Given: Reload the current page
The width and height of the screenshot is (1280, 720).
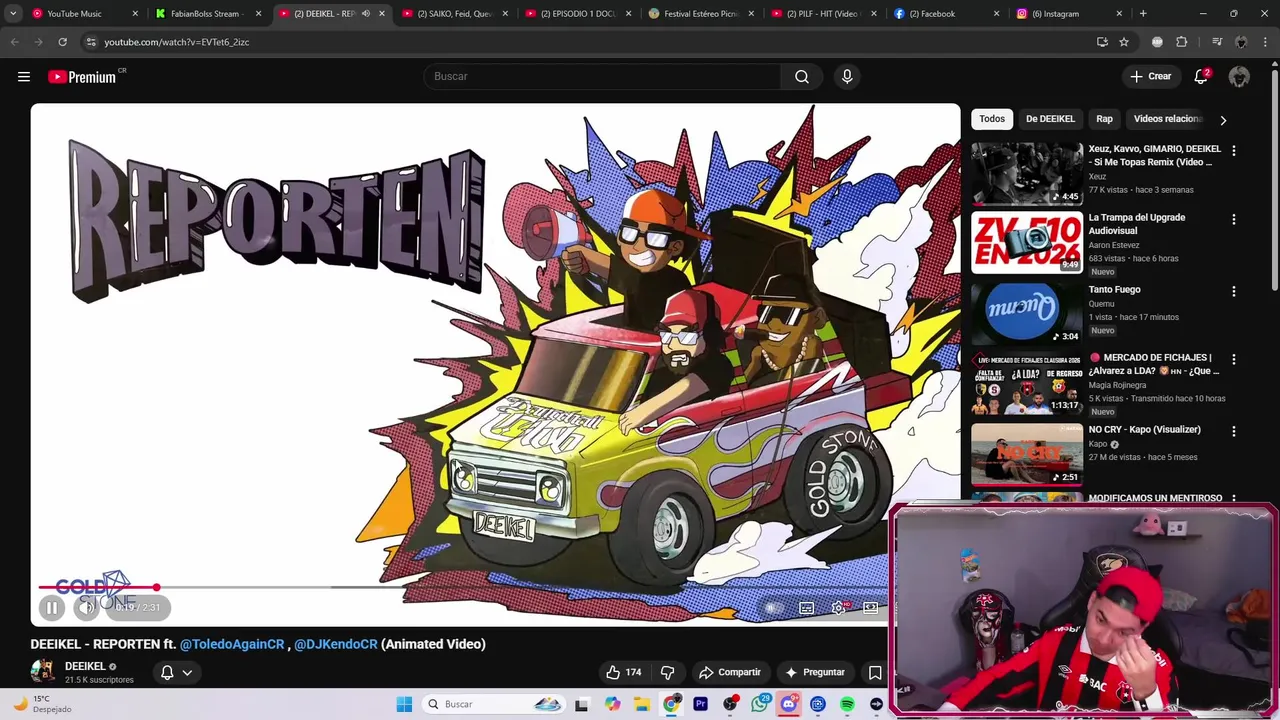Looking at the screenshot, I should [x=62, y=42].
